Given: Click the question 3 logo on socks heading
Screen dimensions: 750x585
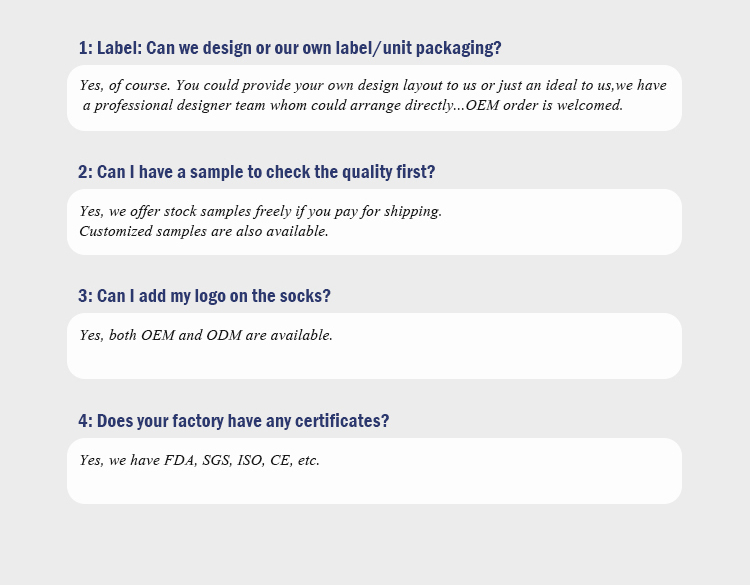Looking at the screenshot, I should pos(204,296).
